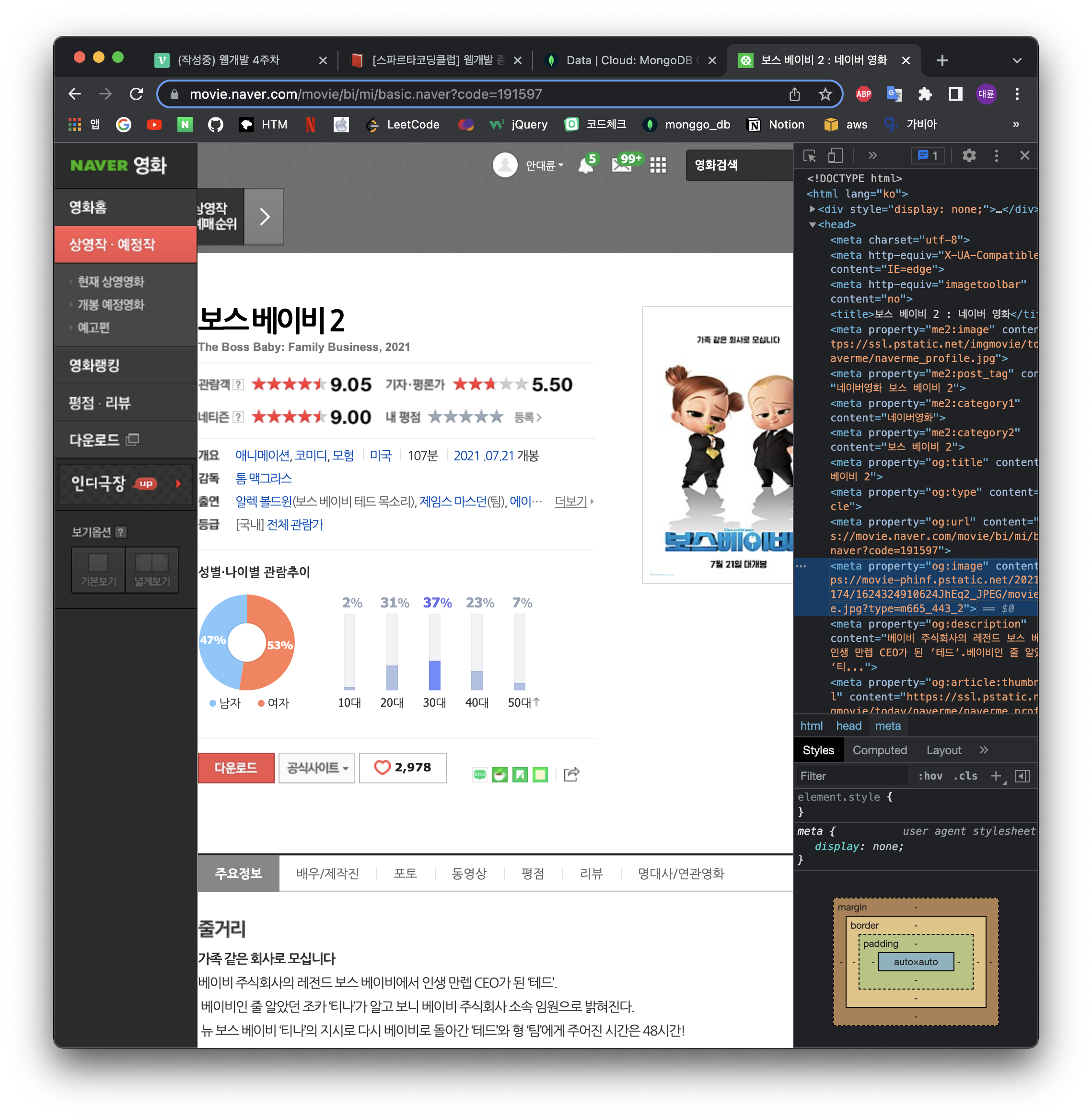This screenshot has width=1092, height=1119.
Task: Open DevTools settings gear
Action: 969,155
